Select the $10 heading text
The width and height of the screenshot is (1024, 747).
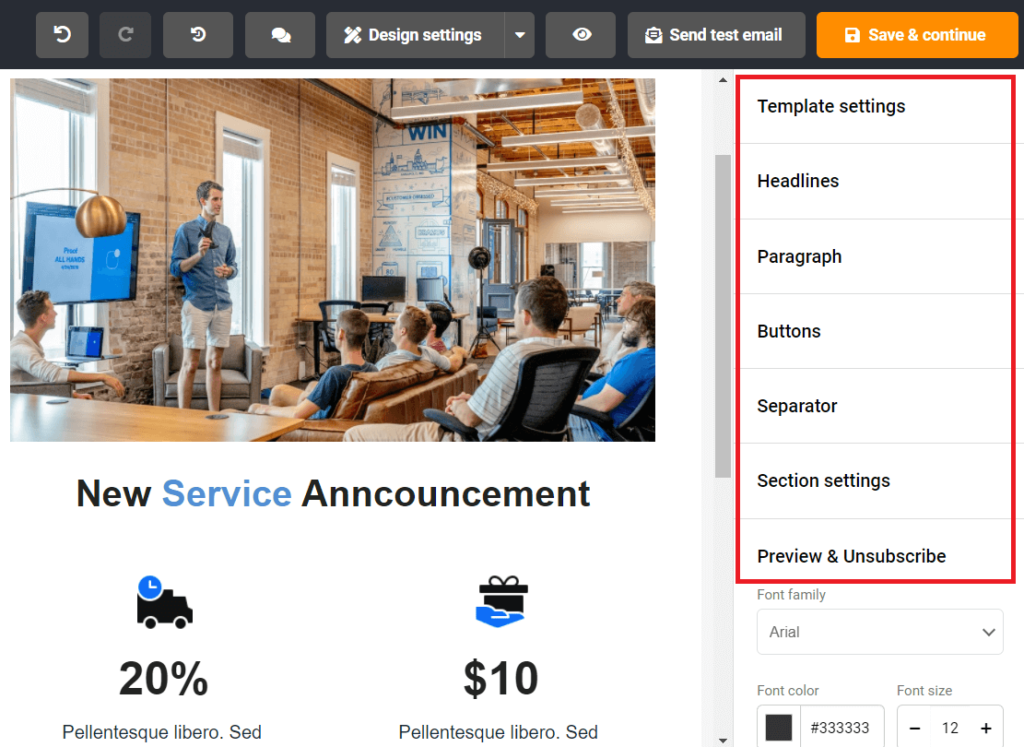tap(501, 678)
